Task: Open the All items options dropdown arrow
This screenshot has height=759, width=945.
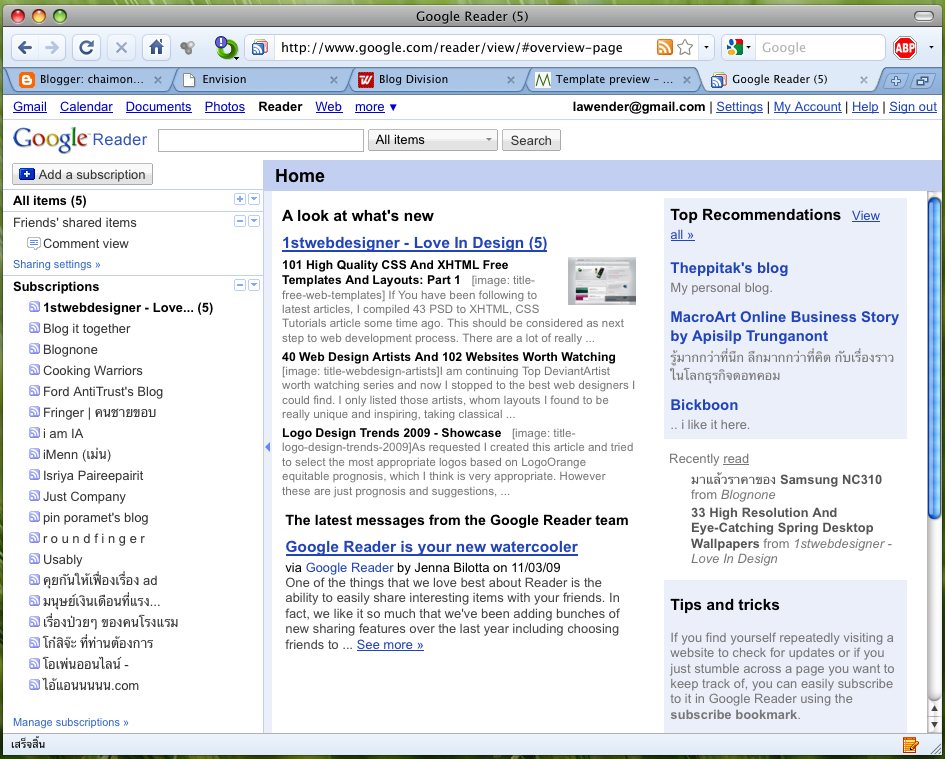Action: point(254,199)
